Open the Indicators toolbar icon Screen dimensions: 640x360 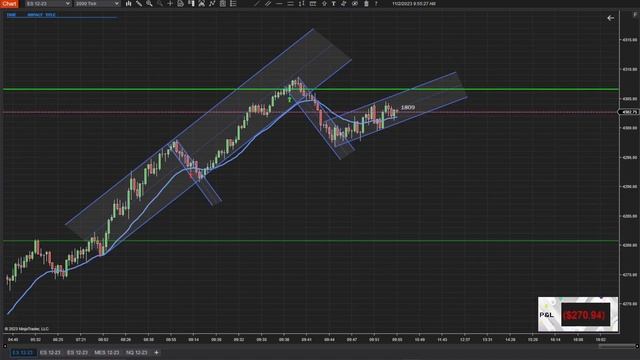coord(202,4)
